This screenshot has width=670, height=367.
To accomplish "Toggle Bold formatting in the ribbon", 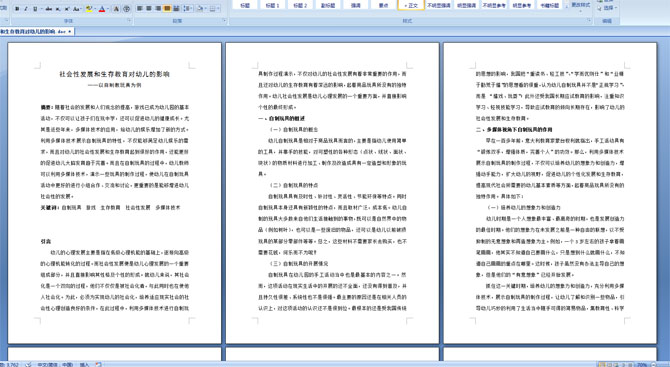I will (17, 9).
